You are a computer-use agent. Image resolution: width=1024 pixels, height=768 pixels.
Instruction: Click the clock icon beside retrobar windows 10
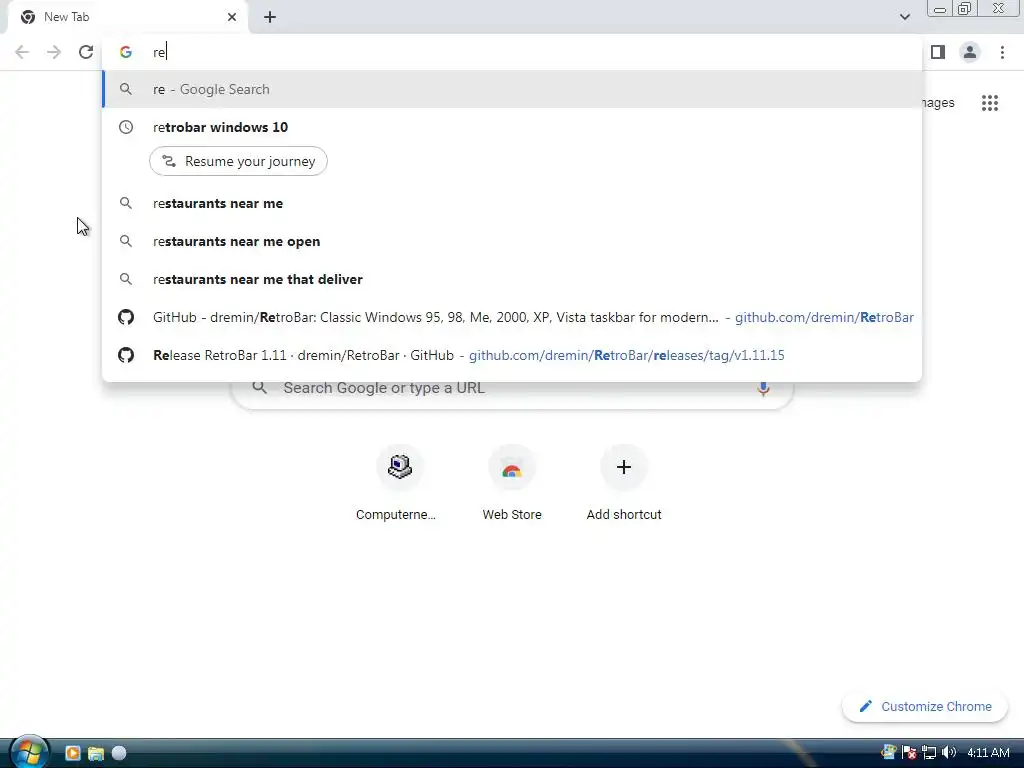pyautogui.click(x=126, y=127)
